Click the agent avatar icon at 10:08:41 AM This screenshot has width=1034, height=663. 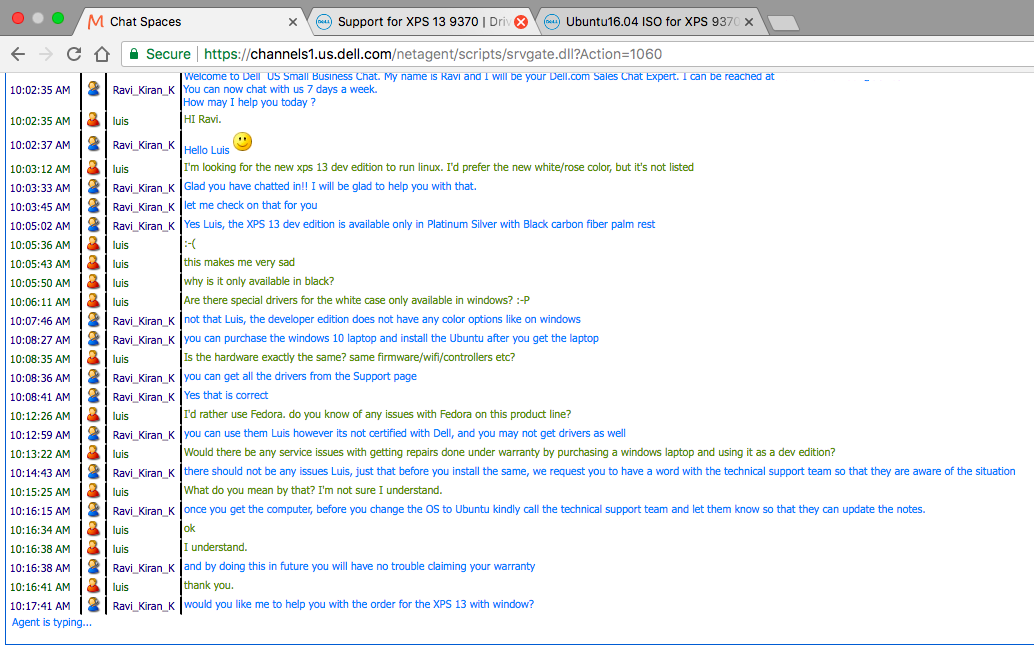pos(94,396)
